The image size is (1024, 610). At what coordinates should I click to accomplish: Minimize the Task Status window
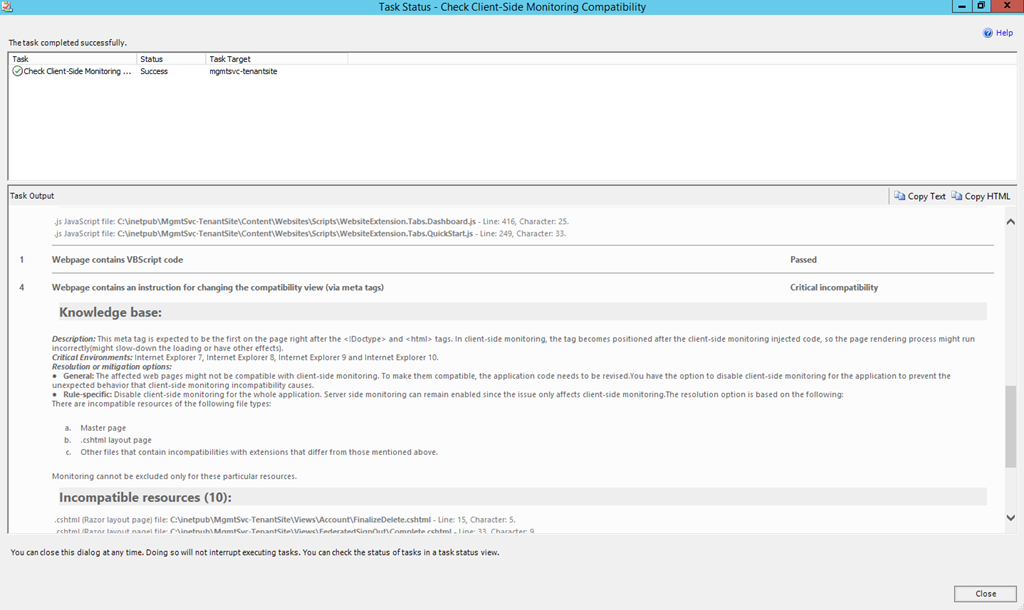click(x=961, y=7)
